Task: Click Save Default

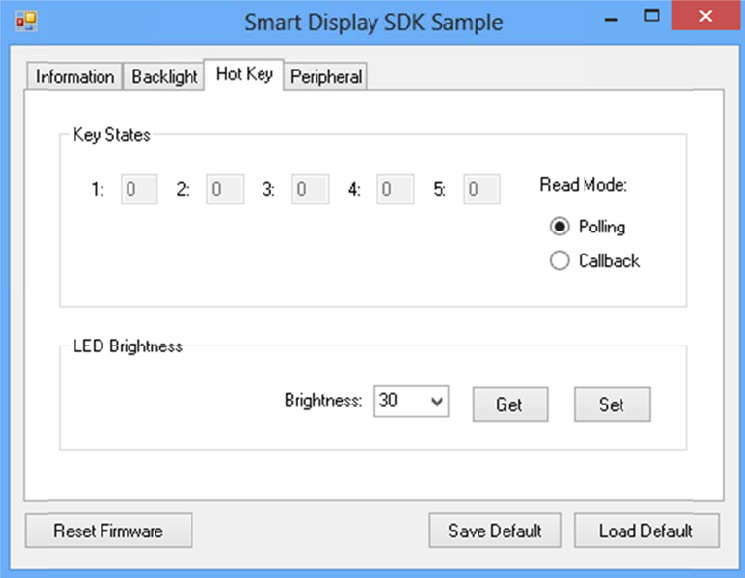Action: [495, 531]
